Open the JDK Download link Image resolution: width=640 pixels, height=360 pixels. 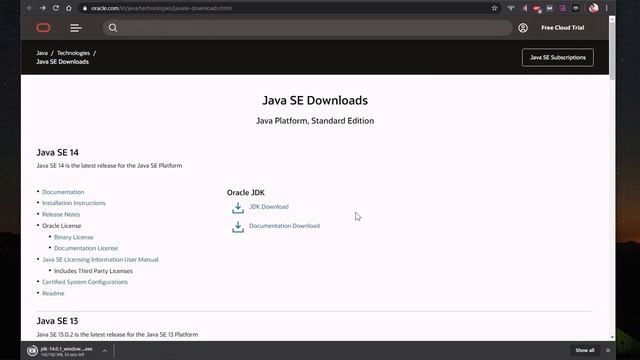pyautogui.click(x=269, y=207)
